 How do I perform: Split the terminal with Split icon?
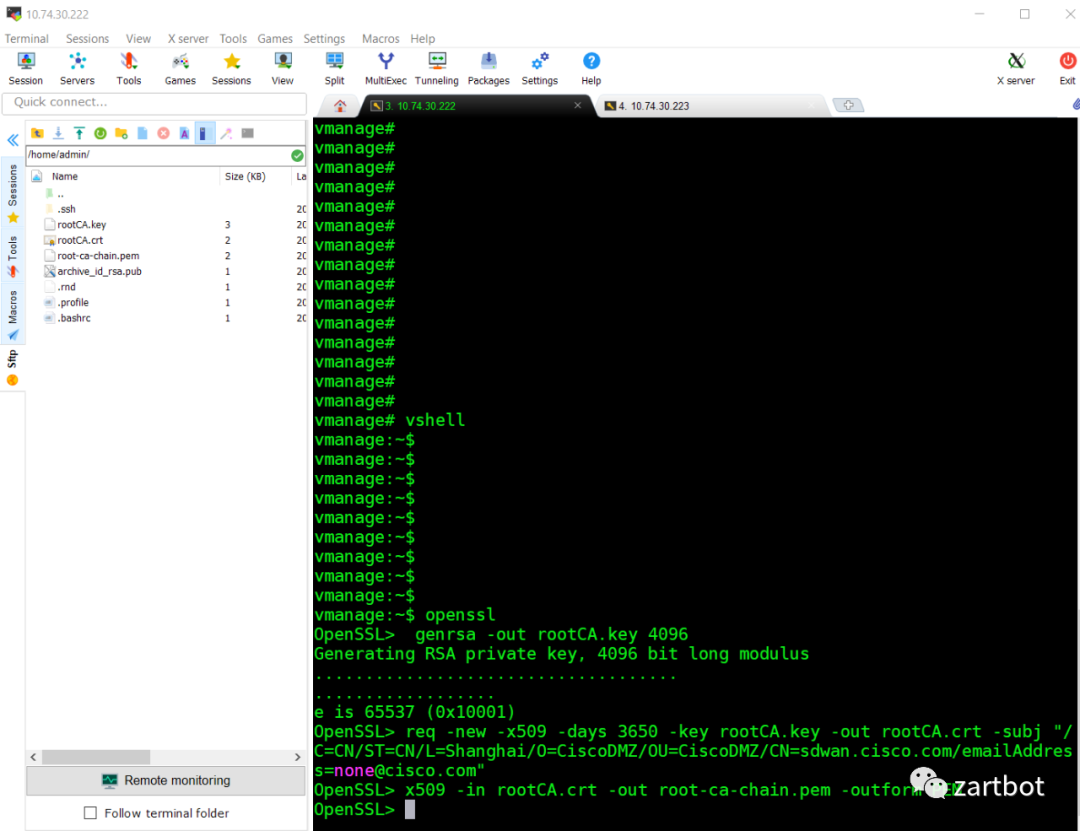point(335,69)
